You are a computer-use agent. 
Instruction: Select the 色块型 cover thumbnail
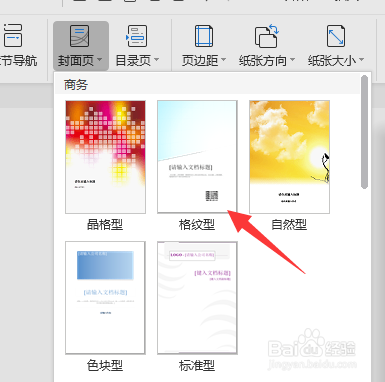105,298
